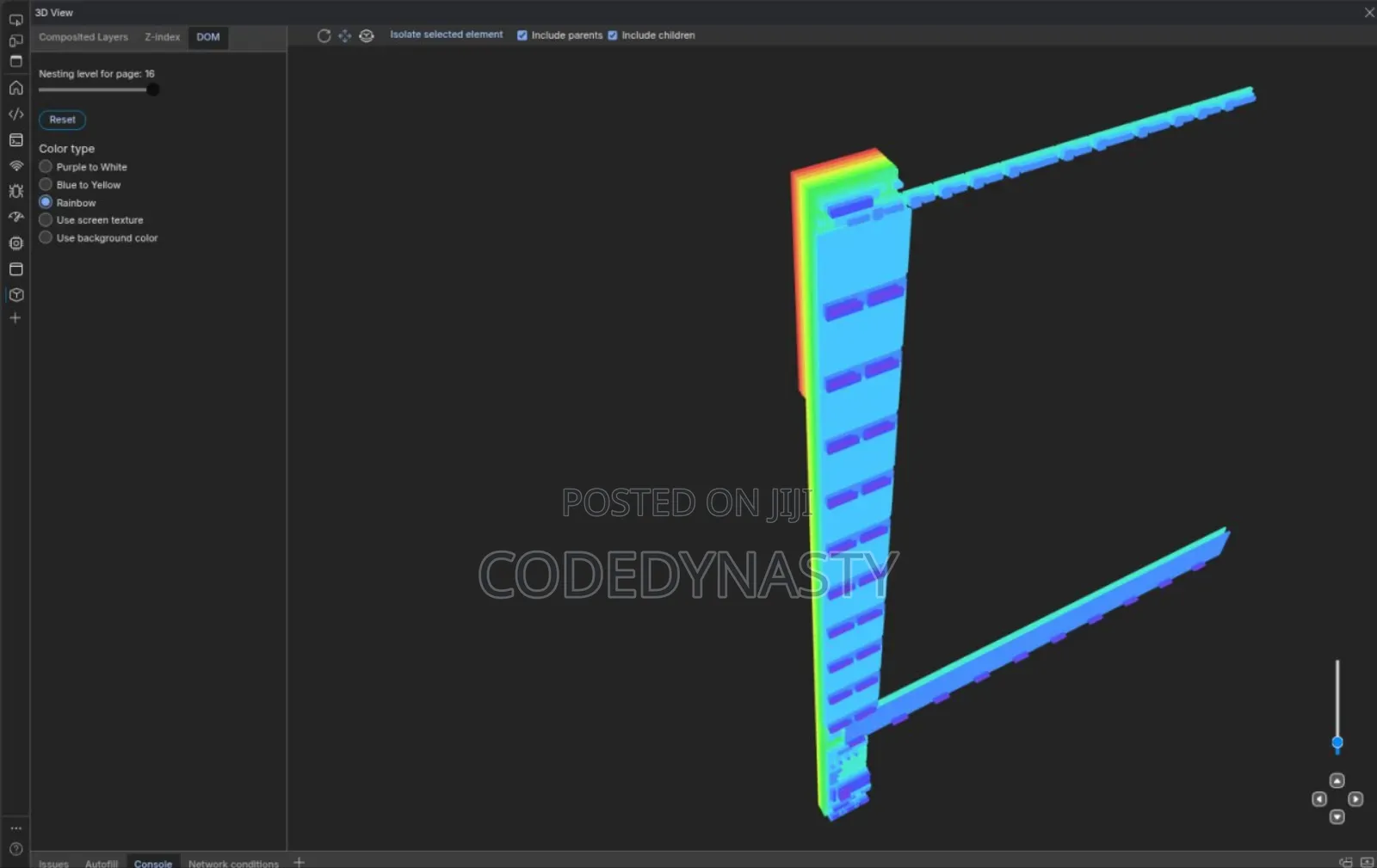Pan the 3D view left arrow
Image resolution: width=1377 pixels, height=868 pixels.
(1318, 799)
